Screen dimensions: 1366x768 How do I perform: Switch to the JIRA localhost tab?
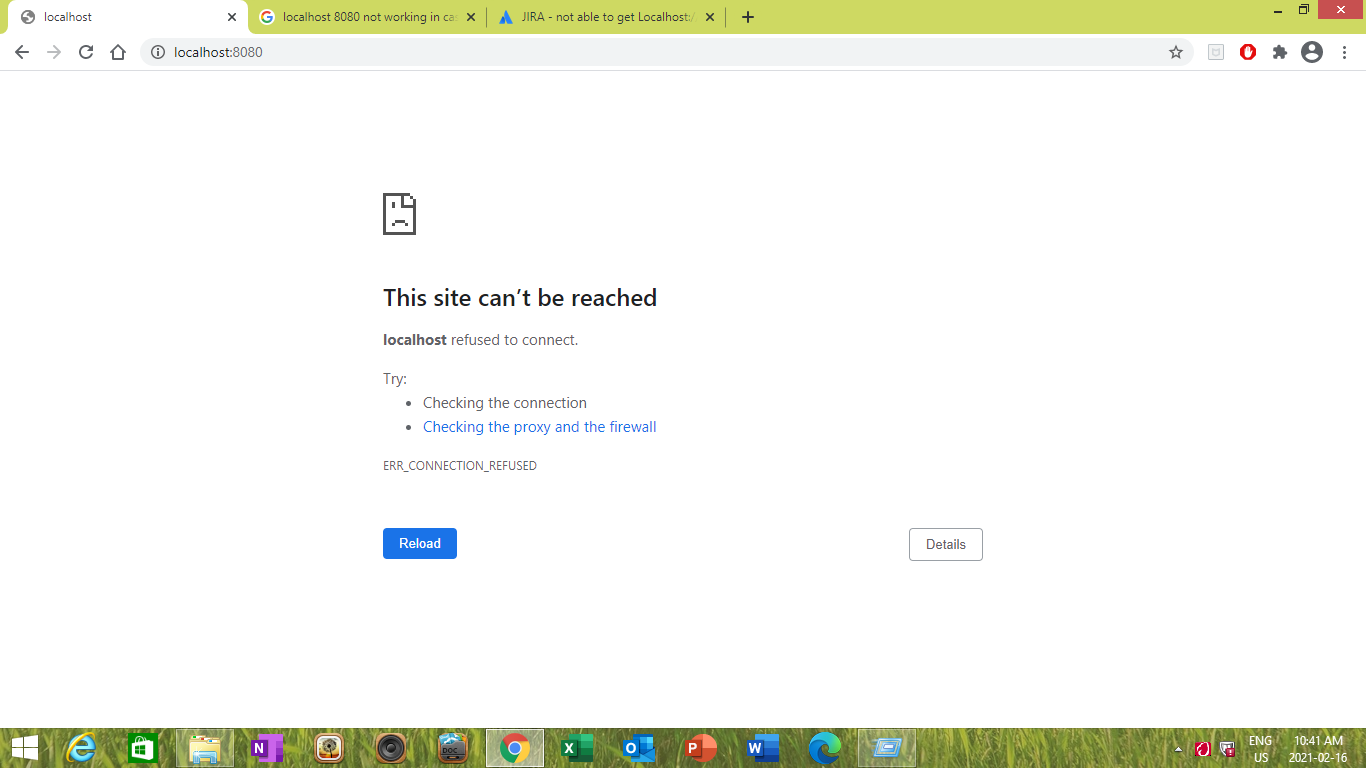point(600,16)
